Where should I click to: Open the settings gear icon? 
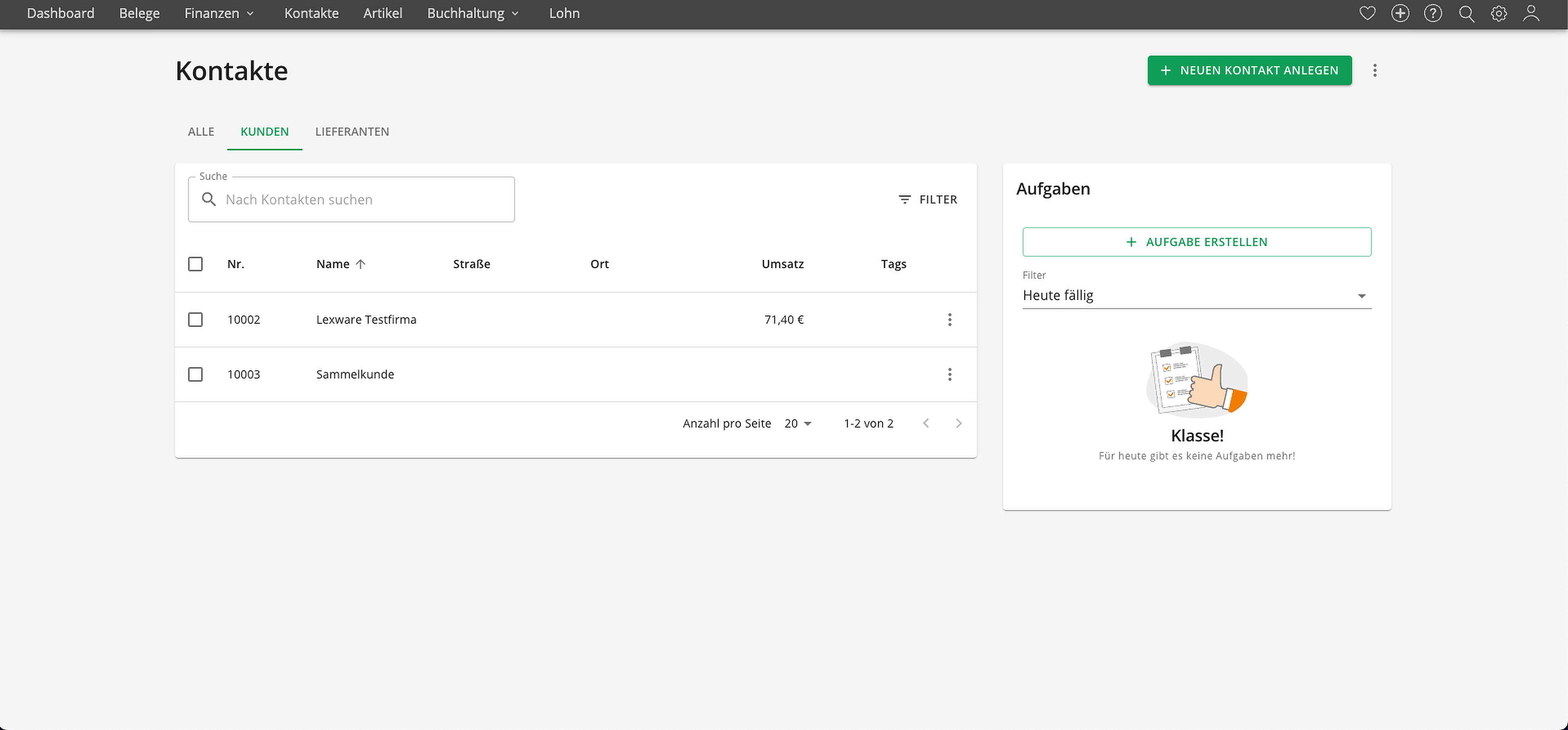pyautogui.click(x=1499, y=13)
